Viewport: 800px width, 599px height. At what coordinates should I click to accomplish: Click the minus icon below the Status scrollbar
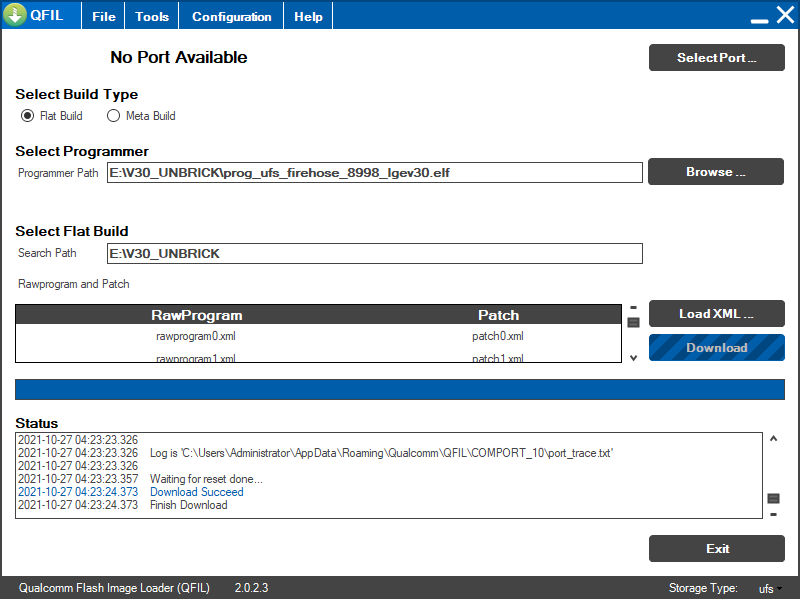click(773, 514)
